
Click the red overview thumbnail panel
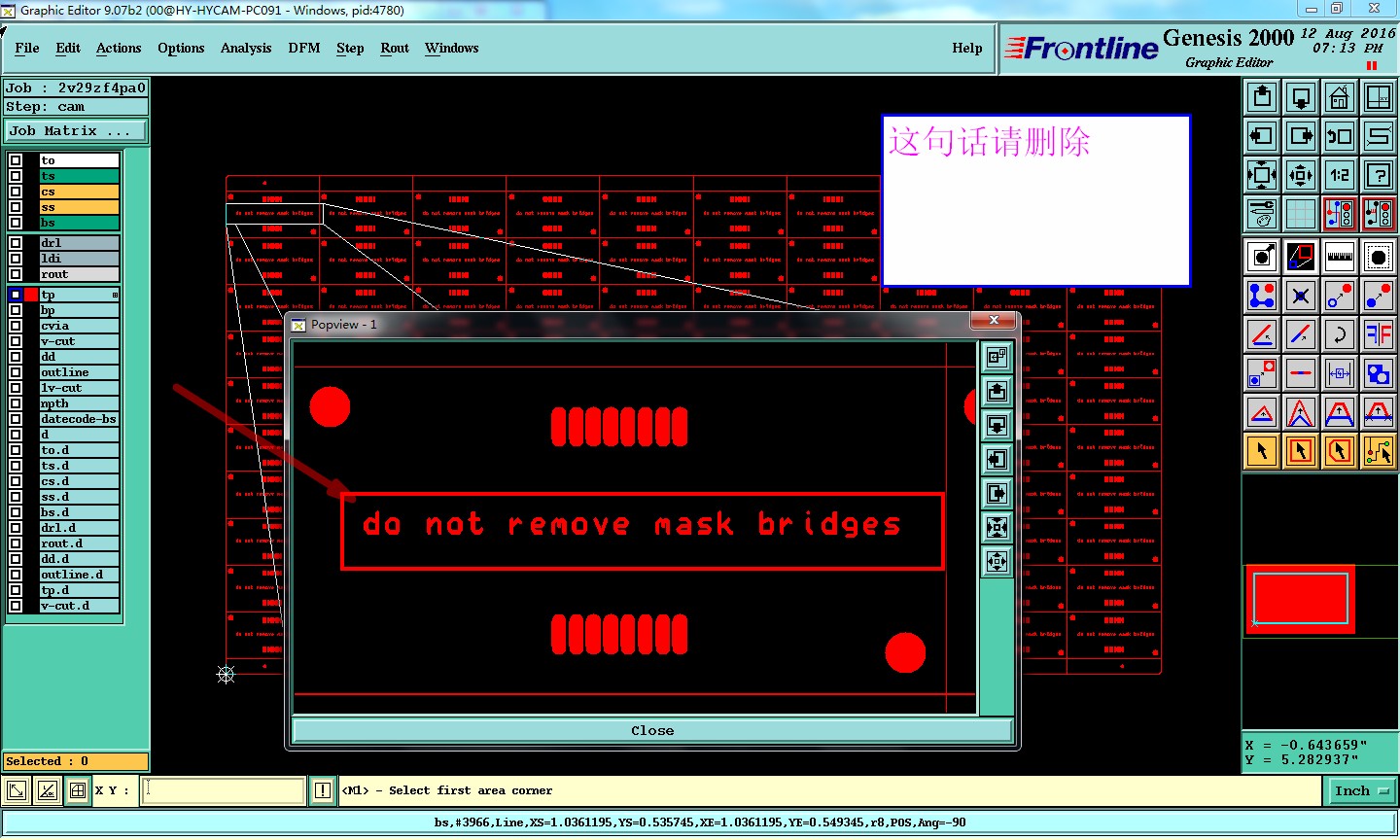click(1300, 599)
